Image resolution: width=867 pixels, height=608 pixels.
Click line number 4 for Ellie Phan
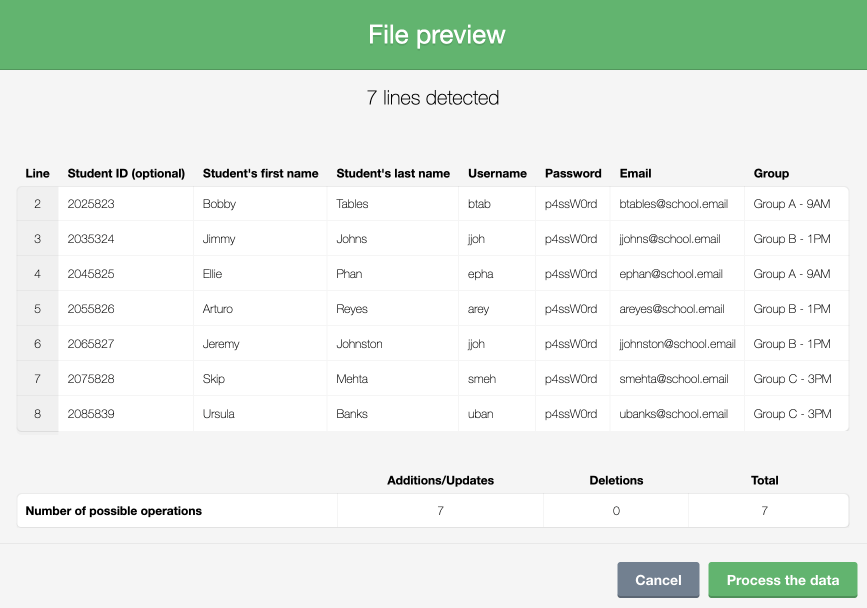(37, 273)
